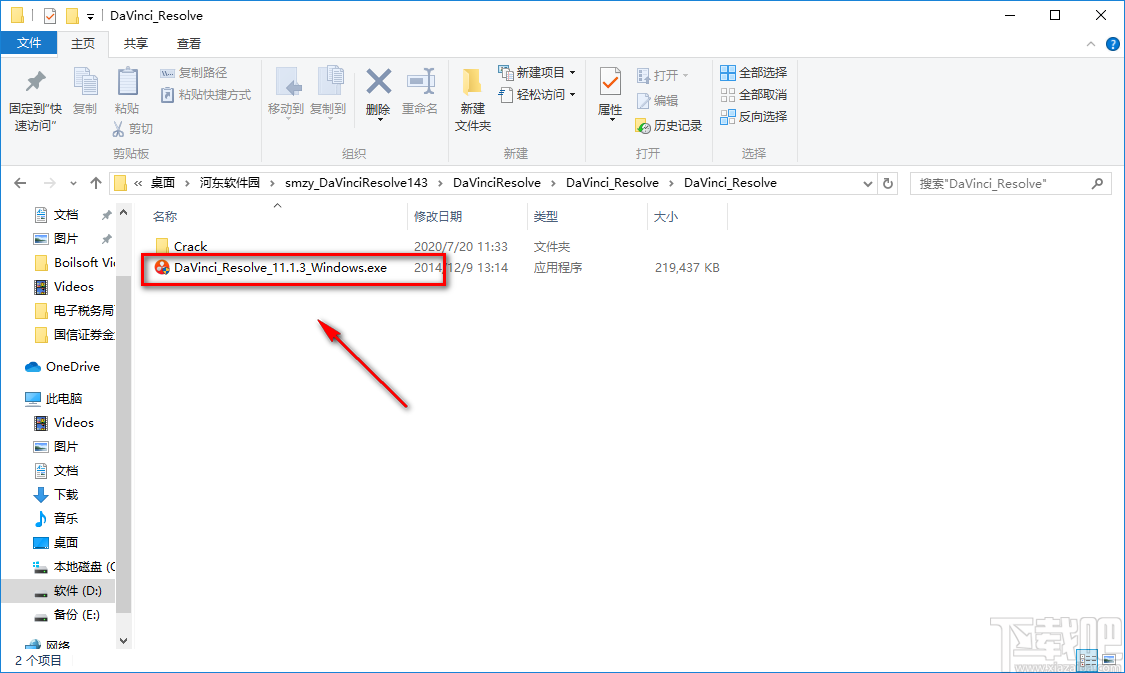This screenshot has height=673, width=1125.
Task: Open the address bar history dropdown
Action: [x=867, y=184]
